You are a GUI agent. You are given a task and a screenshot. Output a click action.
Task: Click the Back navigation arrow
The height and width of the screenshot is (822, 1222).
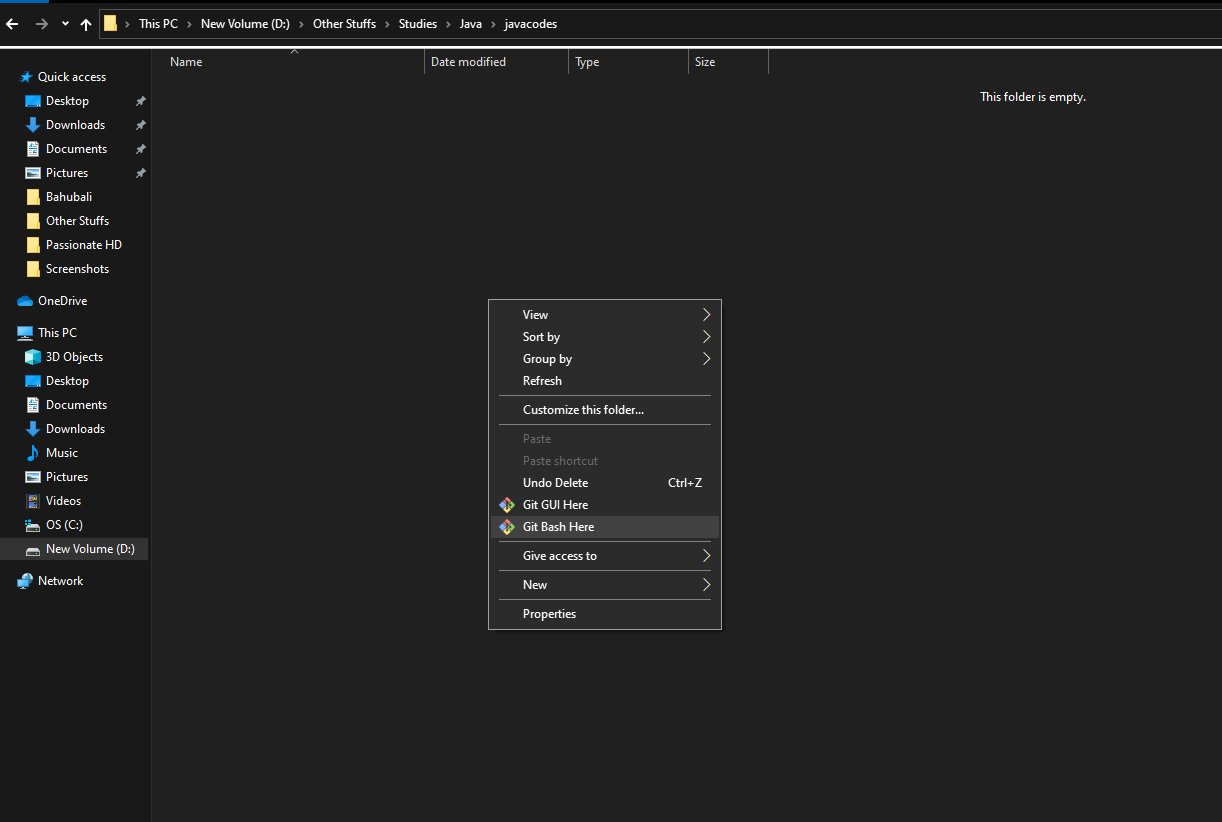click(x=12, y=24)
